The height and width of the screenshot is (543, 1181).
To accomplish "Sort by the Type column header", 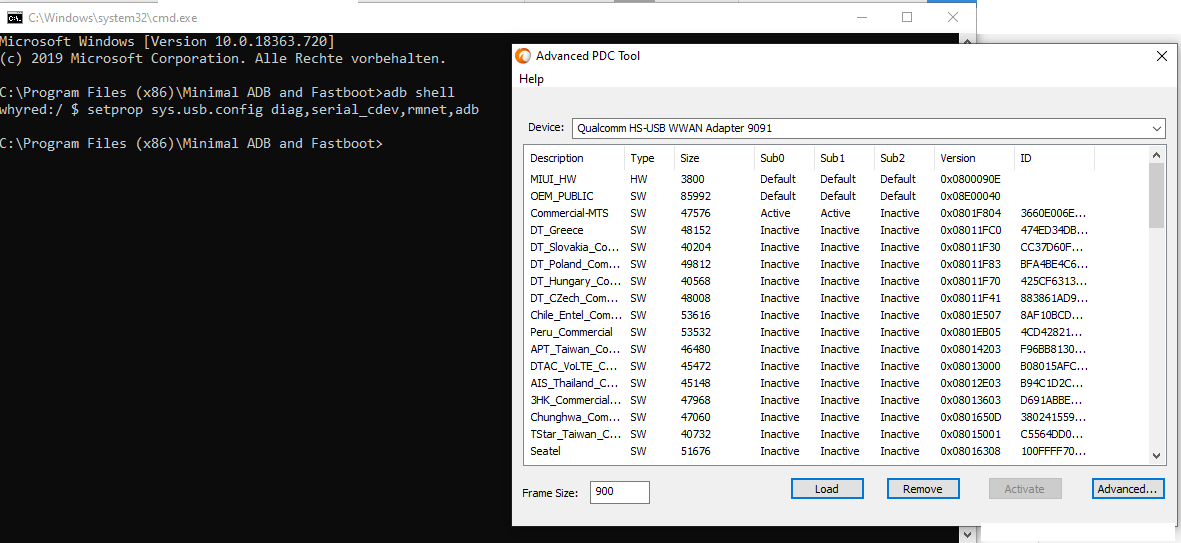I will click(x=649, y=158).
